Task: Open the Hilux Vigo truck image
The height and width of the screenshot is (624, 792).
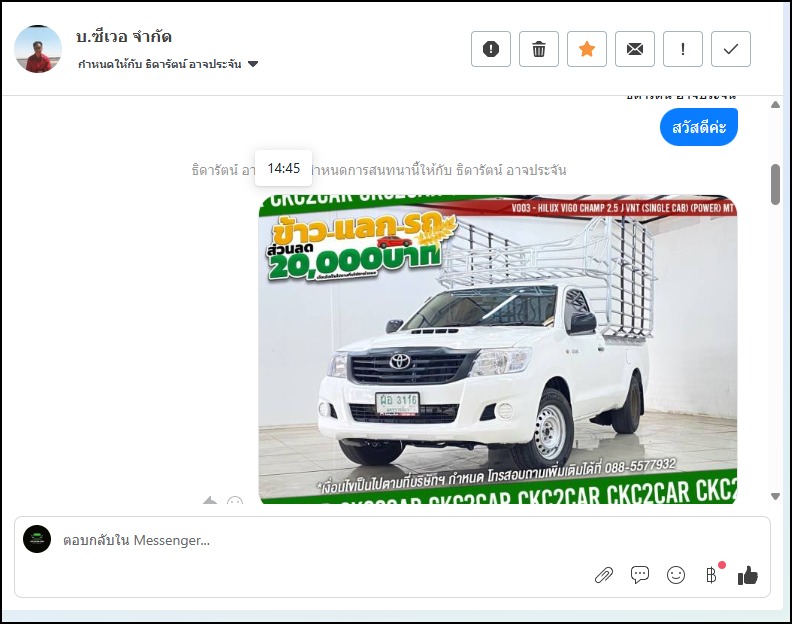Action: point(498,349)
